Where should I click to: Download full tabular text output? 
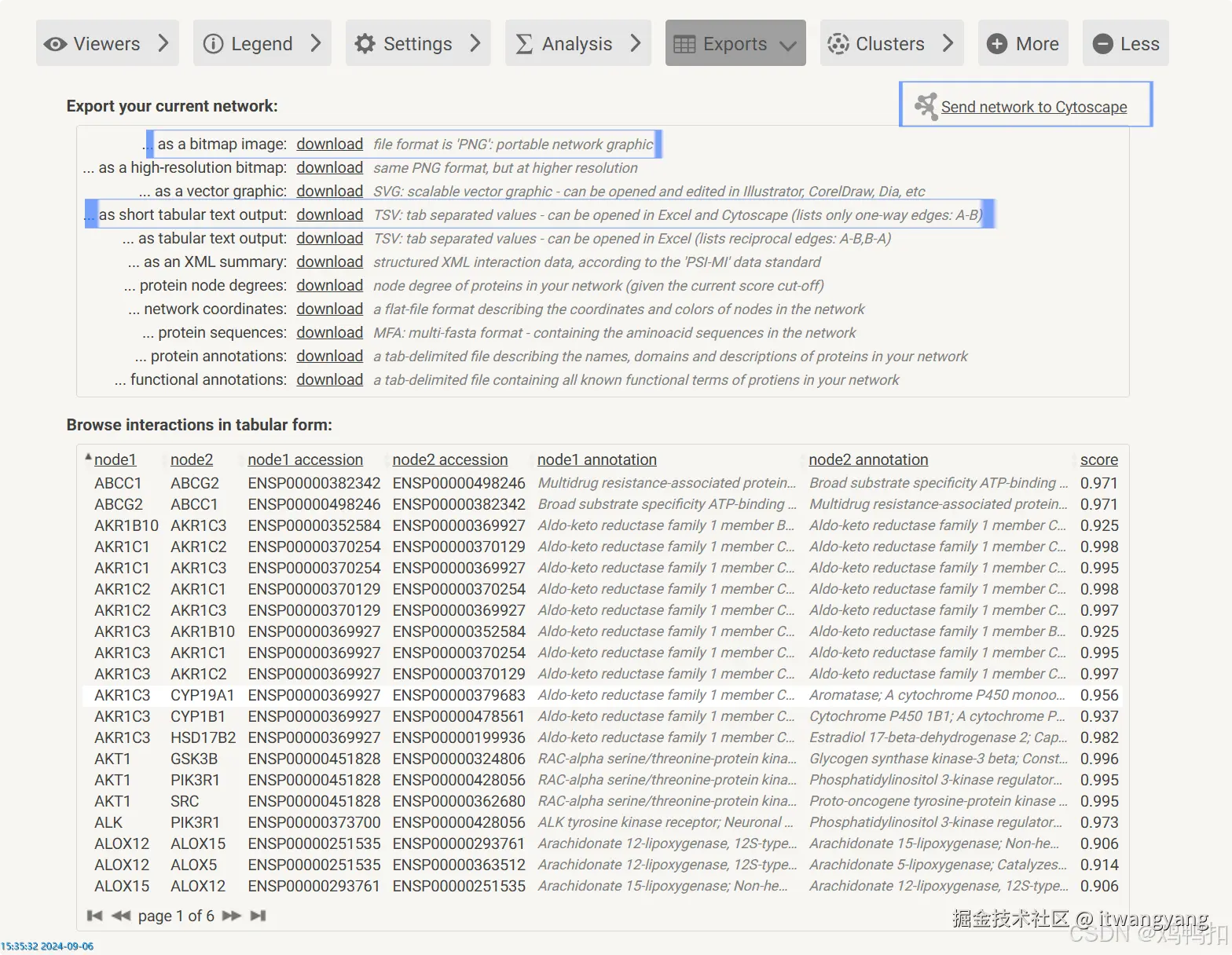[330, 238]
